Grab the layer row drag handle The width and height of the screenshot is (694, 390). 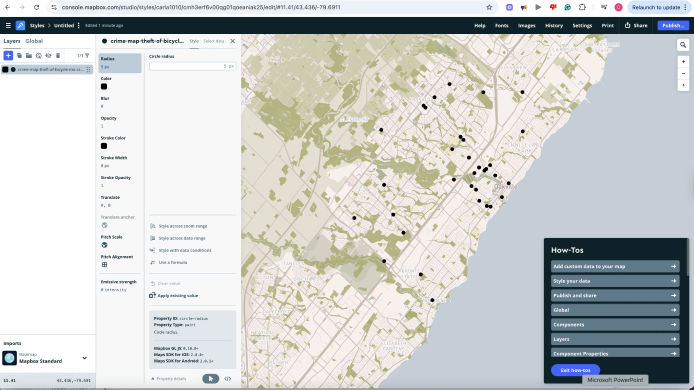[x=89, y=70]
